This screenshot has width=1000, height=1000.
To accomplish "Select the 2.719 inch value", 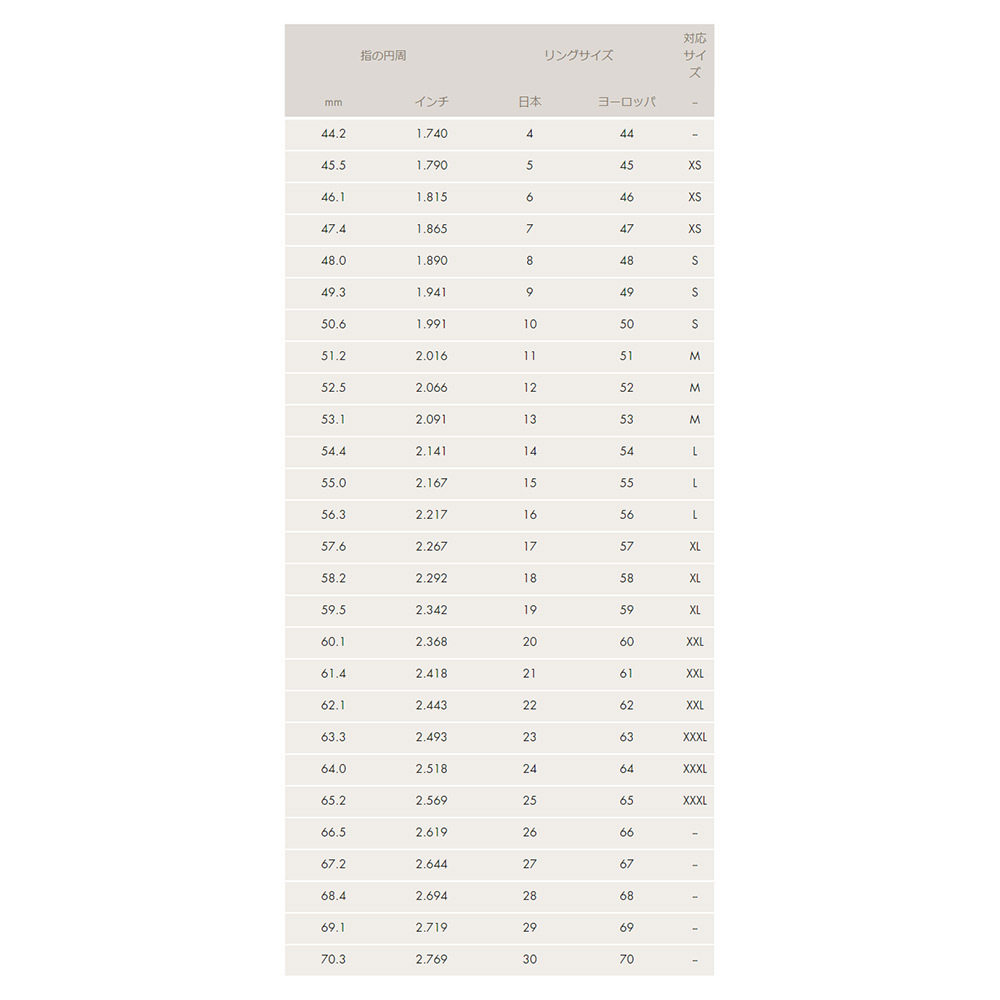I will click(432, 927).
